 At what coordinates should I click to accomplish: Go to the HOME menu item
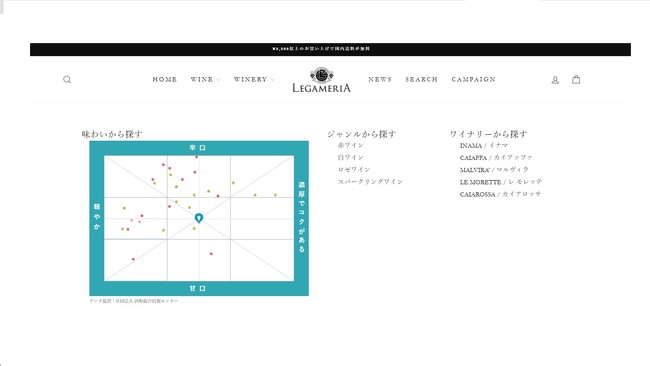165,79
